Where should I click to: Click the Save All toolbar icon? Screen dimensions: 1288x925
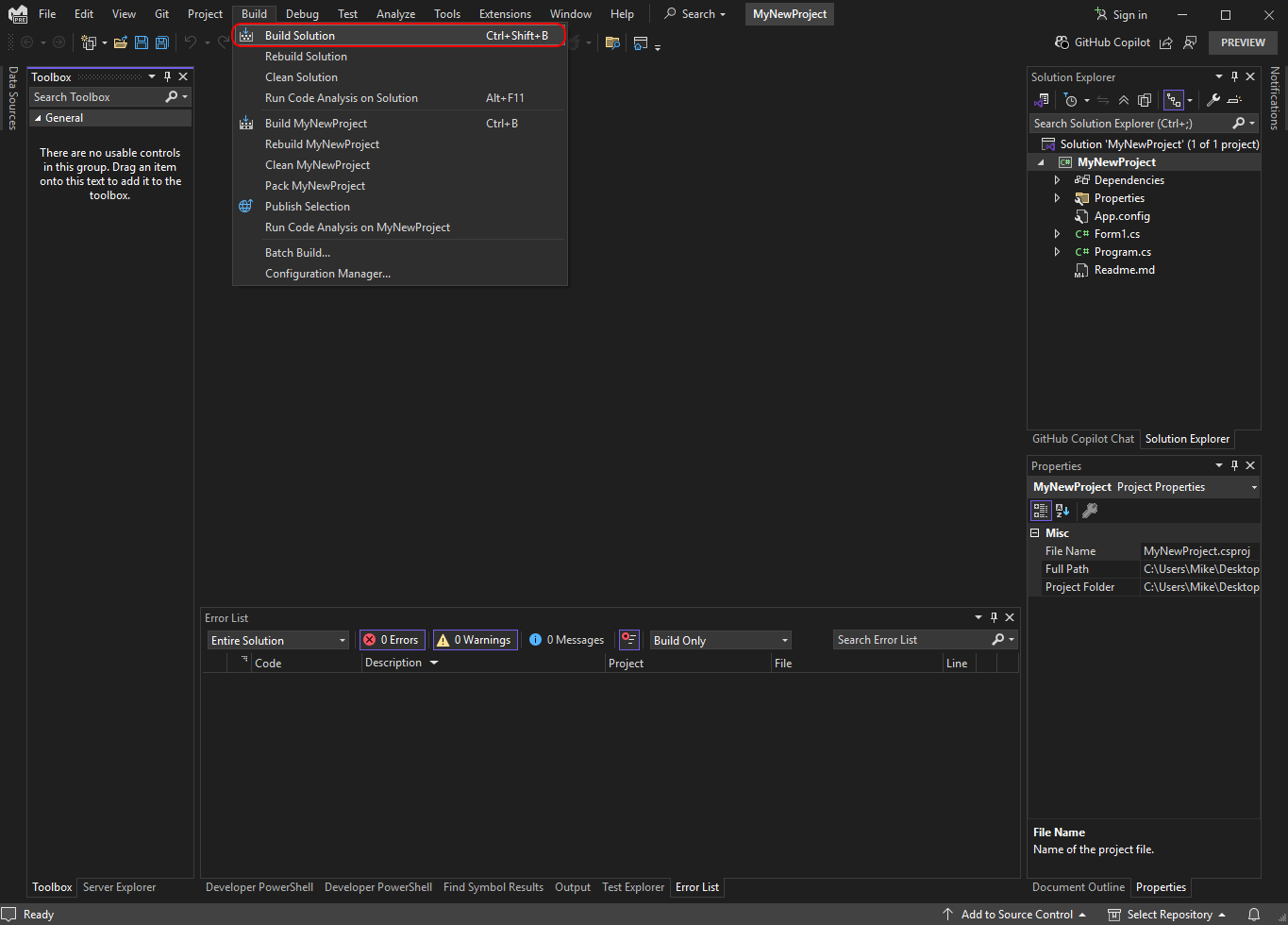pos(162,42)
